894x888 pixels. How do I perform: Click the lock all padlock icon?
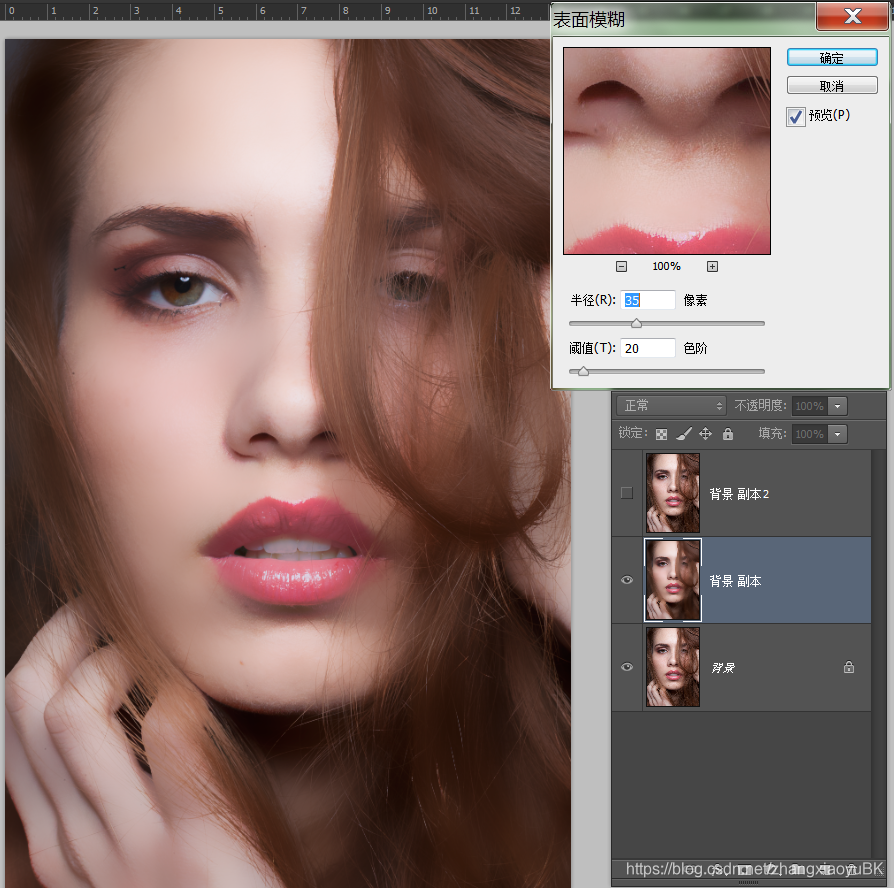pyautogui.click(x=728, y=434)
